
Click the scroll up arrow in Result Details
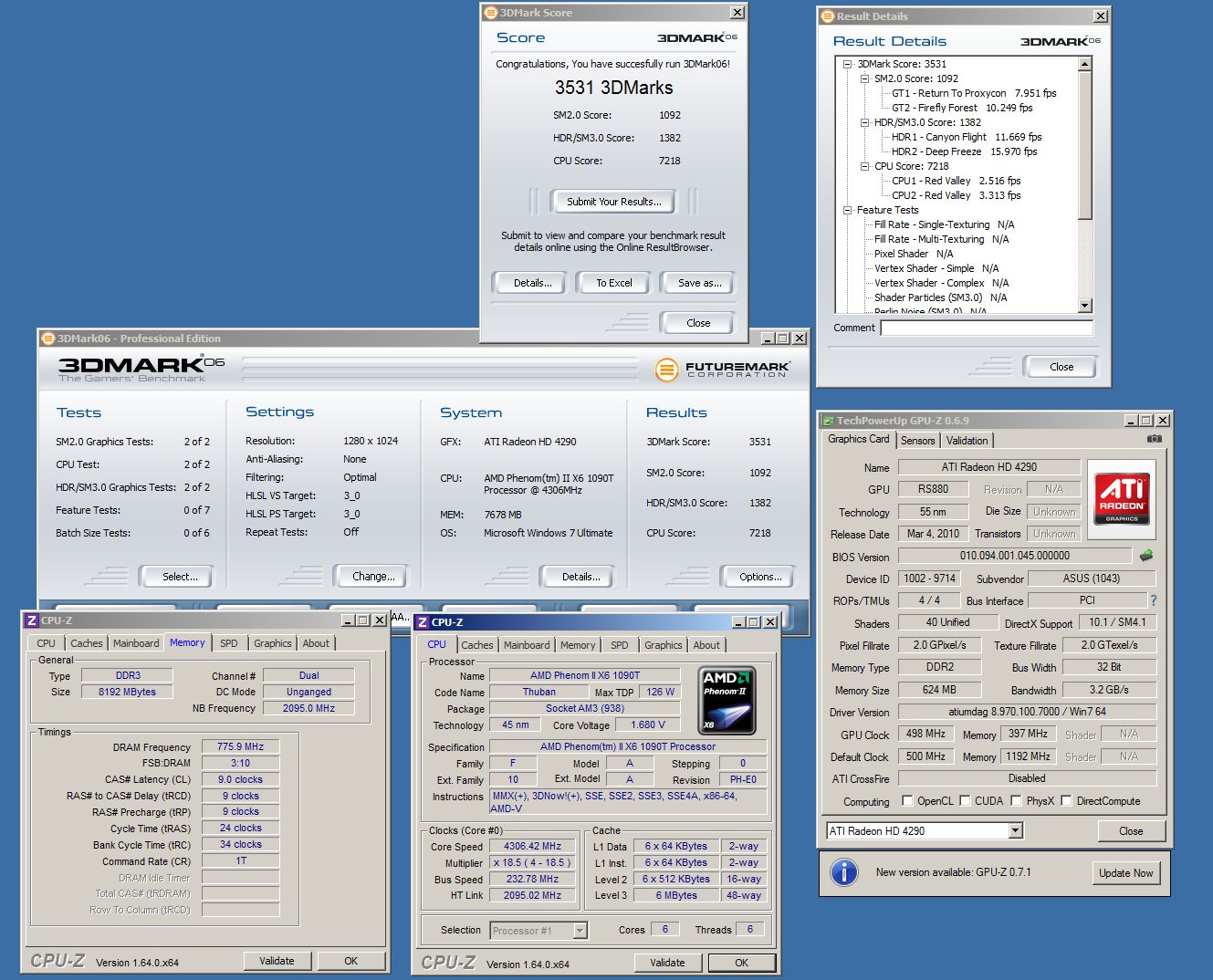(x=1085, y=65)
